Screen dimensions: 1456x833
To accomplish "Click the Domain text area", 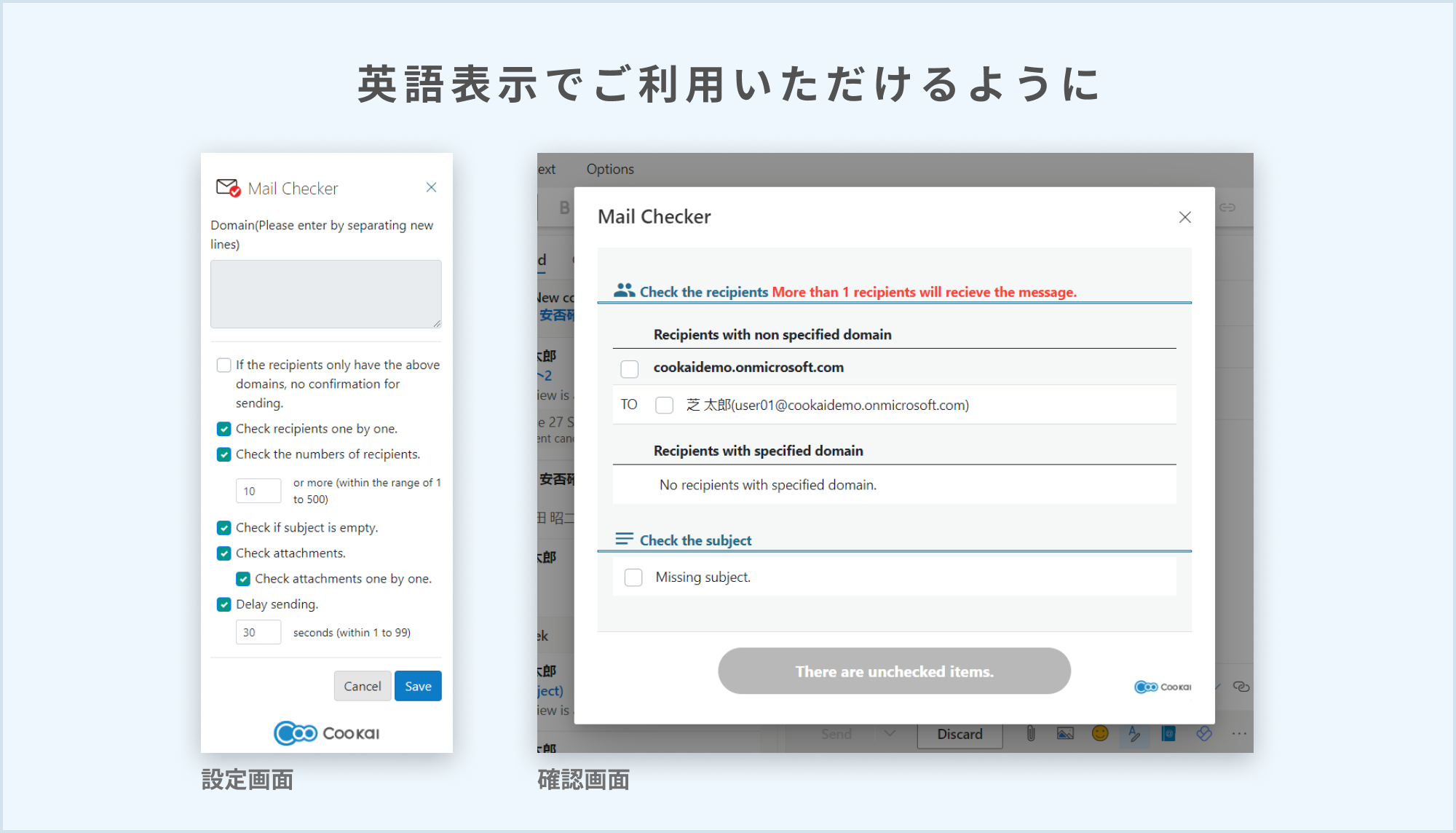I will point(326,294).
